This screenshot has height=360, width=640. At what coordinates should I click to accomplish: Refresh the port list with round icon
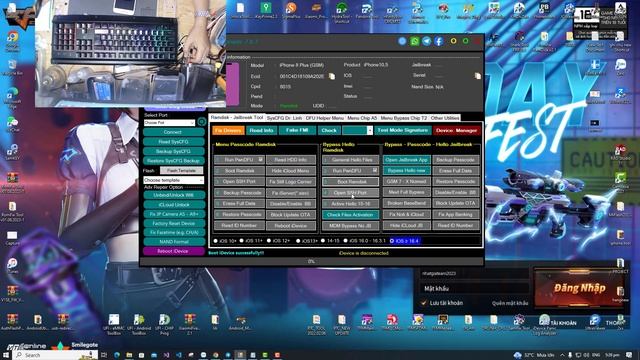tap(202, 122)
